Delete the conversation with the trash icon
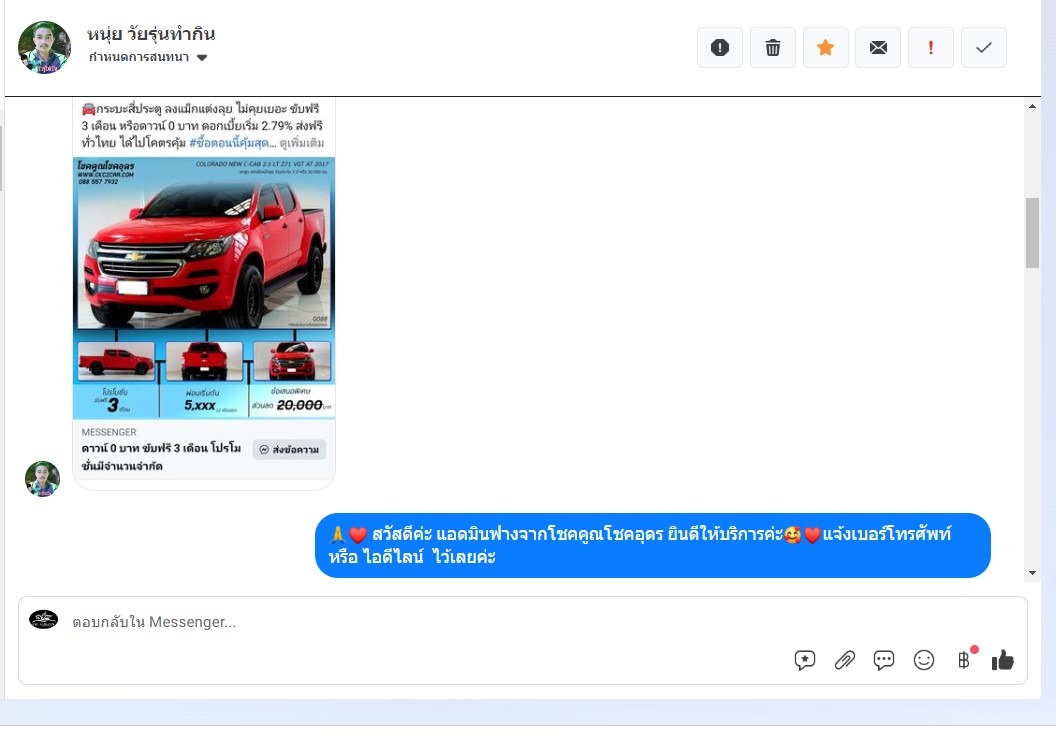 point(772,48)
